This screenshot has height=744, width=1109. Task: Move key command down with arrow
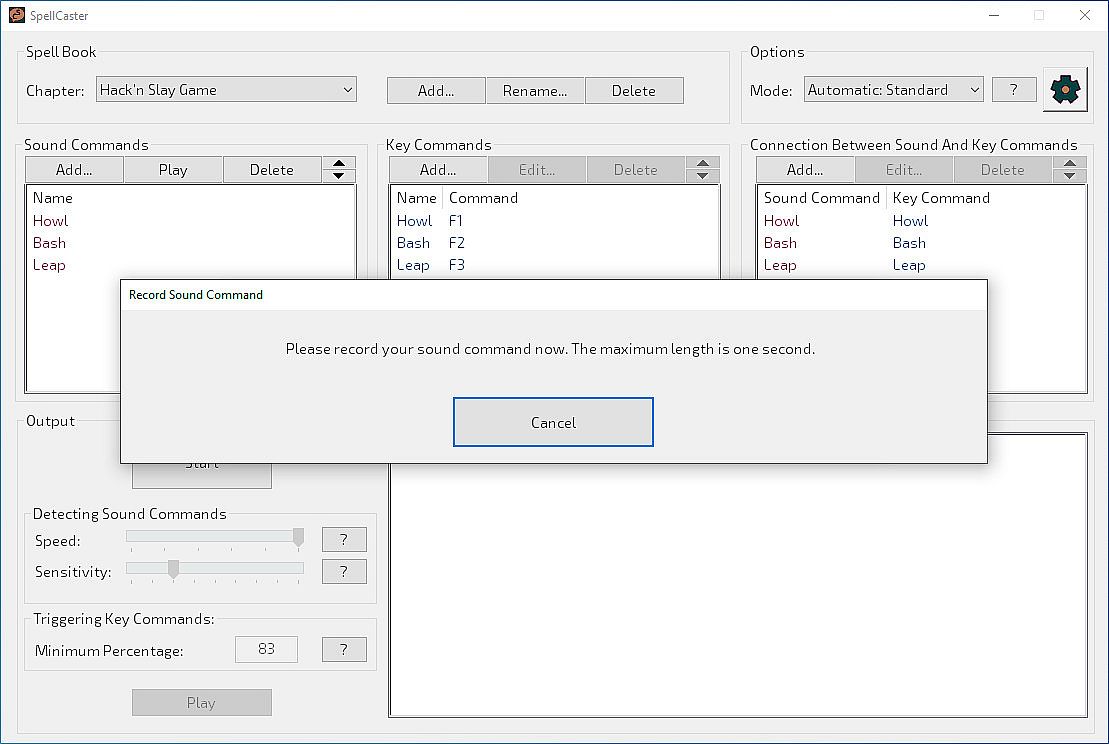(703, 176)
